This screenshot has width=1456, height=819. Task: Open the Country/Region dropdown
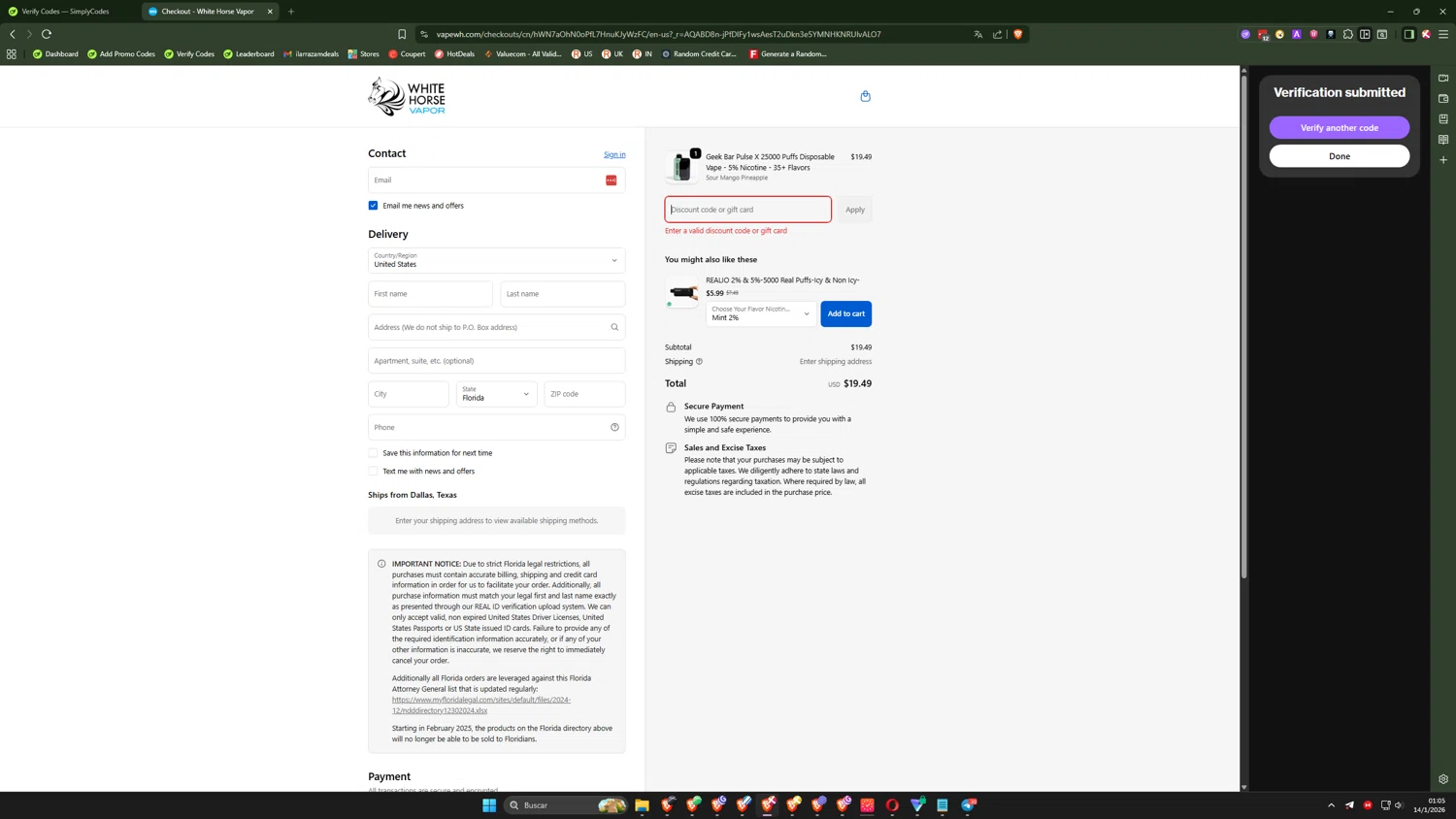pyautogui.click(x=496, y=260)
